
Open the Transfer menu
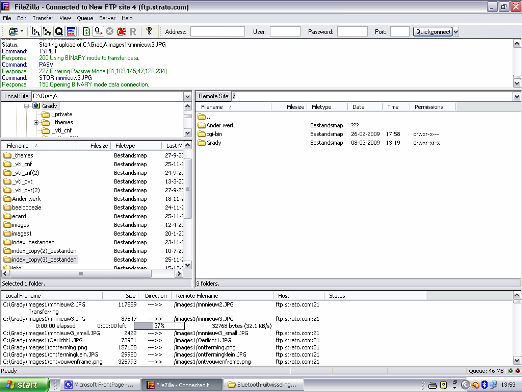pyautogui.click(x=42, y=18)
